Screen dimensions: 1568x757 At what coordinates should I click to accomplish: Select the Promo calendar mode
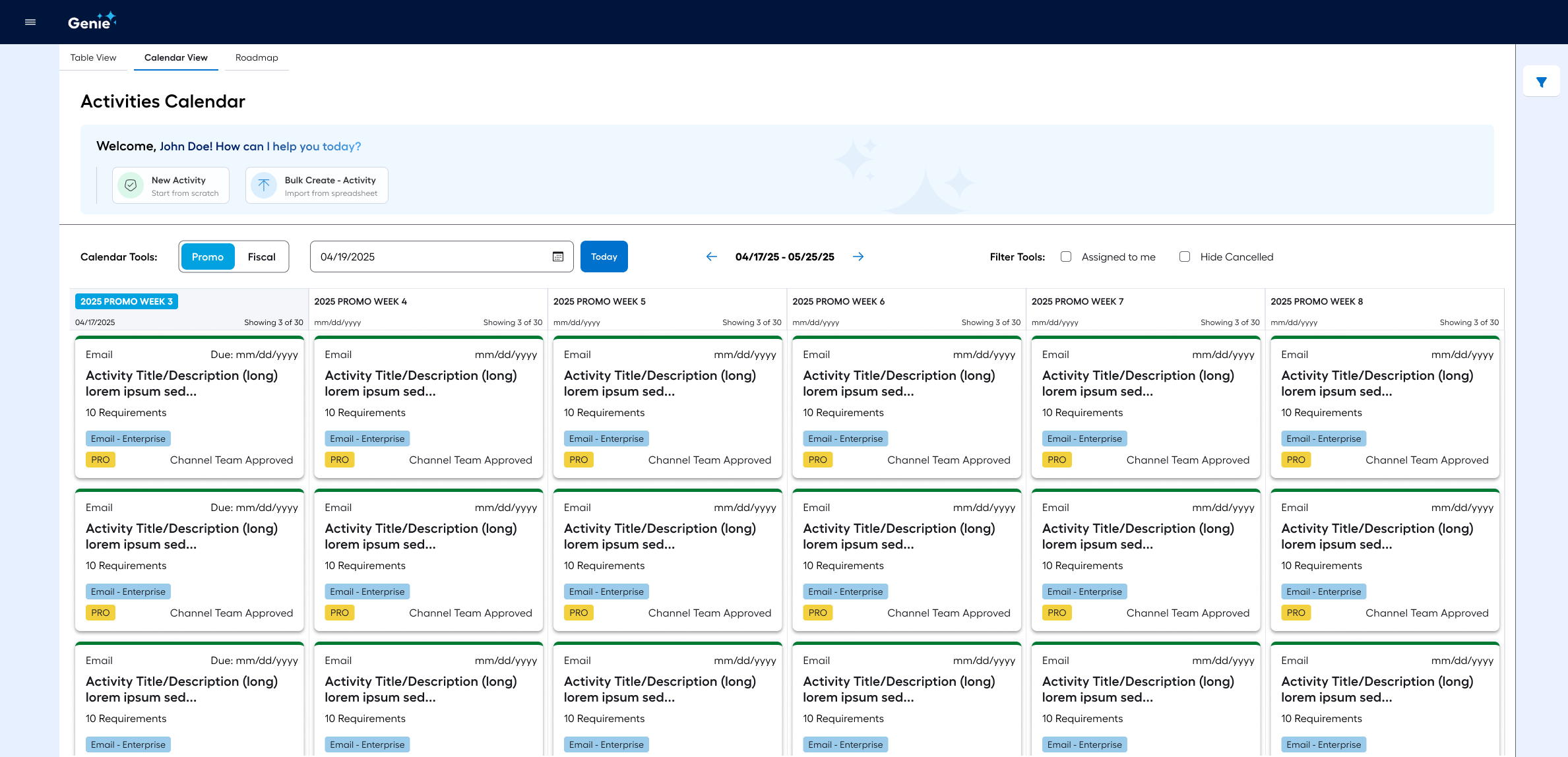pyautogui.click(x=207, y=257)
